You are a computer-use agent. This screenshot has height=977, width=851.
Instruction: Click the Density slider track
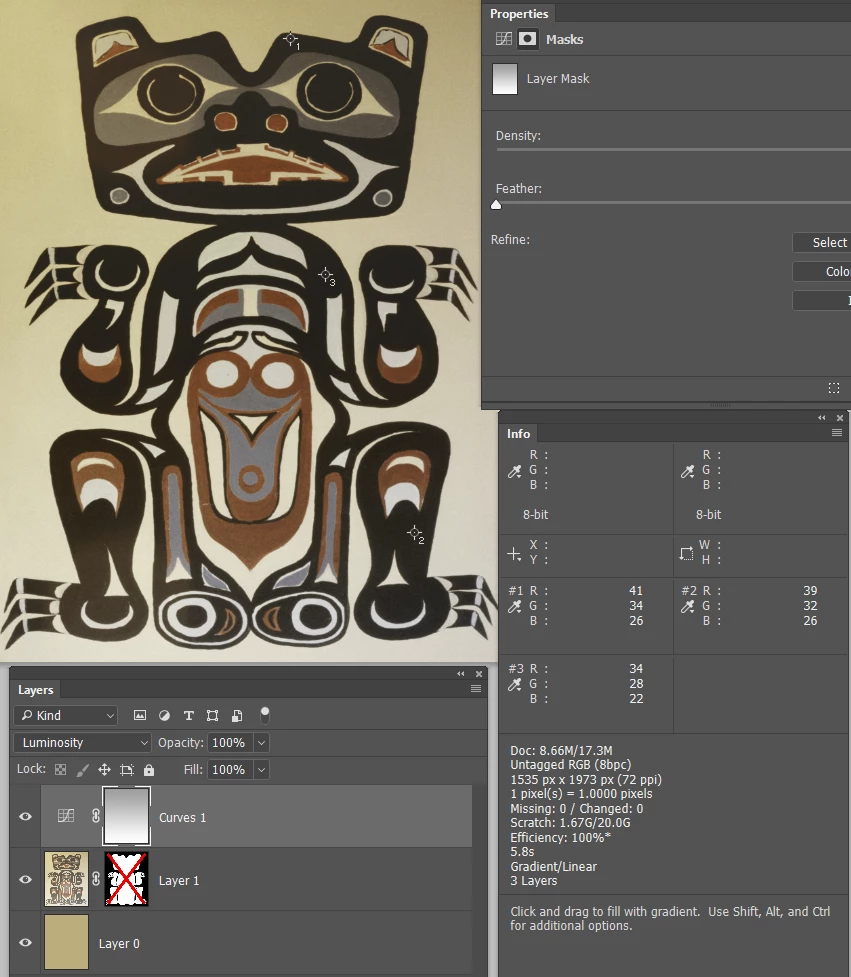coord(673,150)
